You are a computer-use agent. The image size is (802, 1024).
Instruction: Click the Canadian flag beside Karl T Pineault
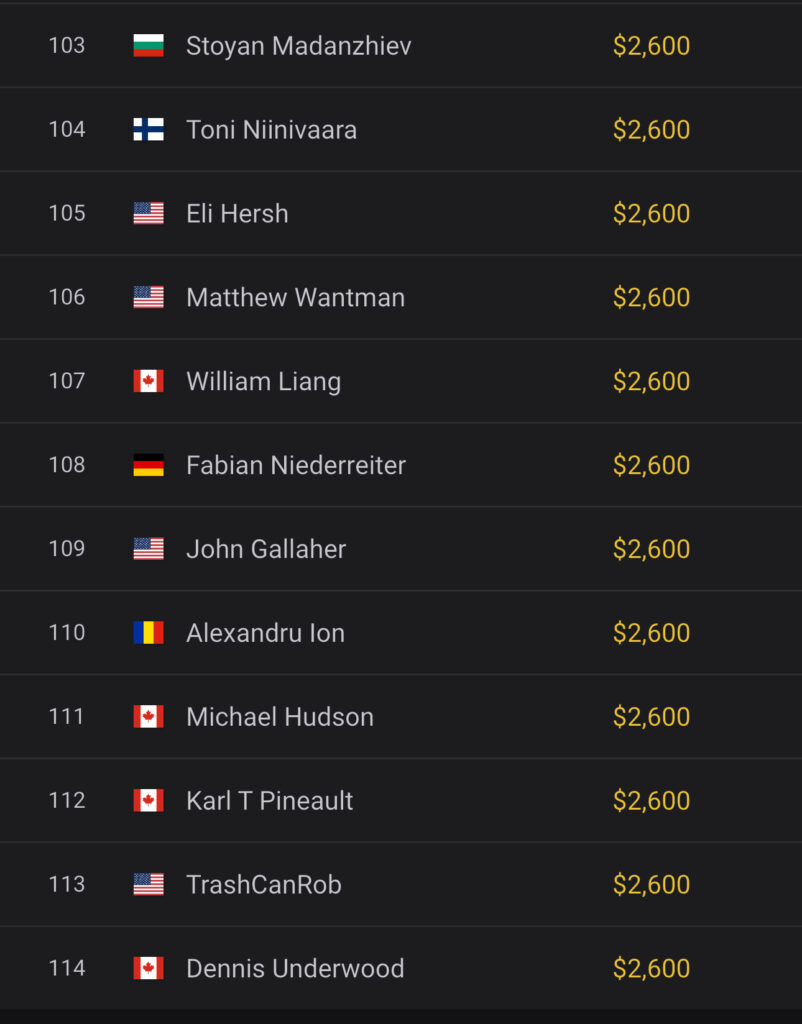point(148,800)
